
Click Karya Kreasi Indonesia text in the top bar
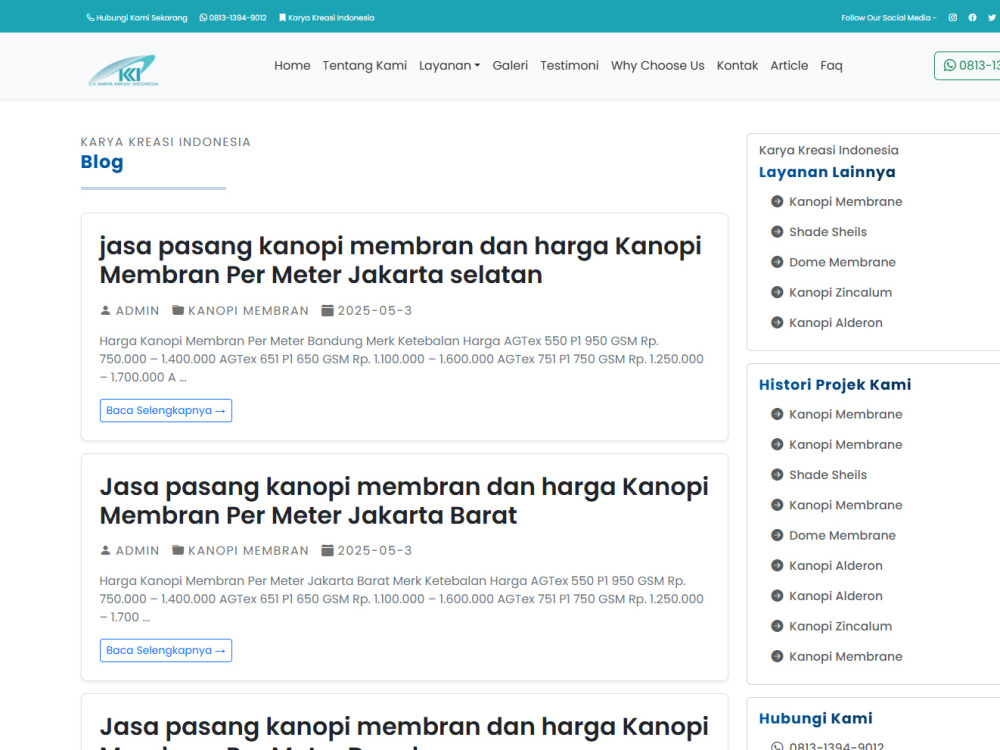[331, 18]
